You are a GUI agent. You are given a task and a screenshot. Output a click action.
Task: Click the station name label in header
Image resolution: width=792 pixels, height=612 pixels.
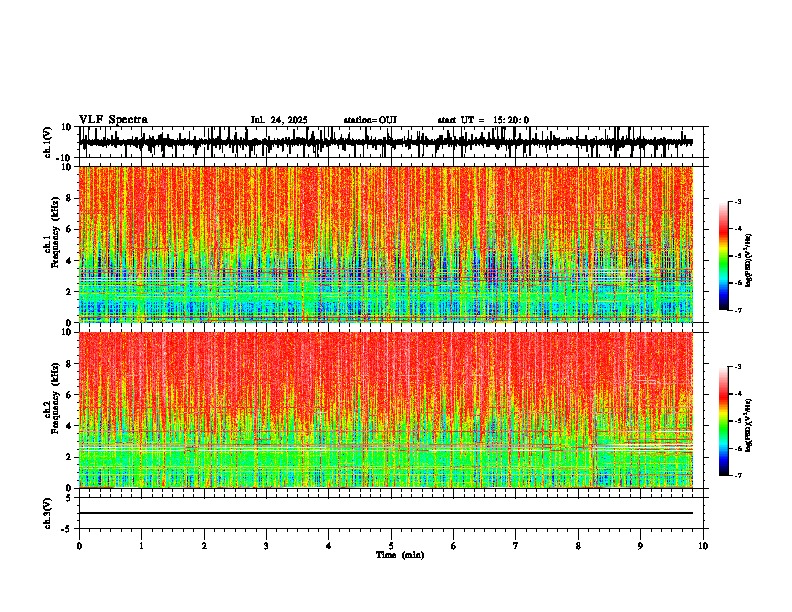(x=370, y=120)
